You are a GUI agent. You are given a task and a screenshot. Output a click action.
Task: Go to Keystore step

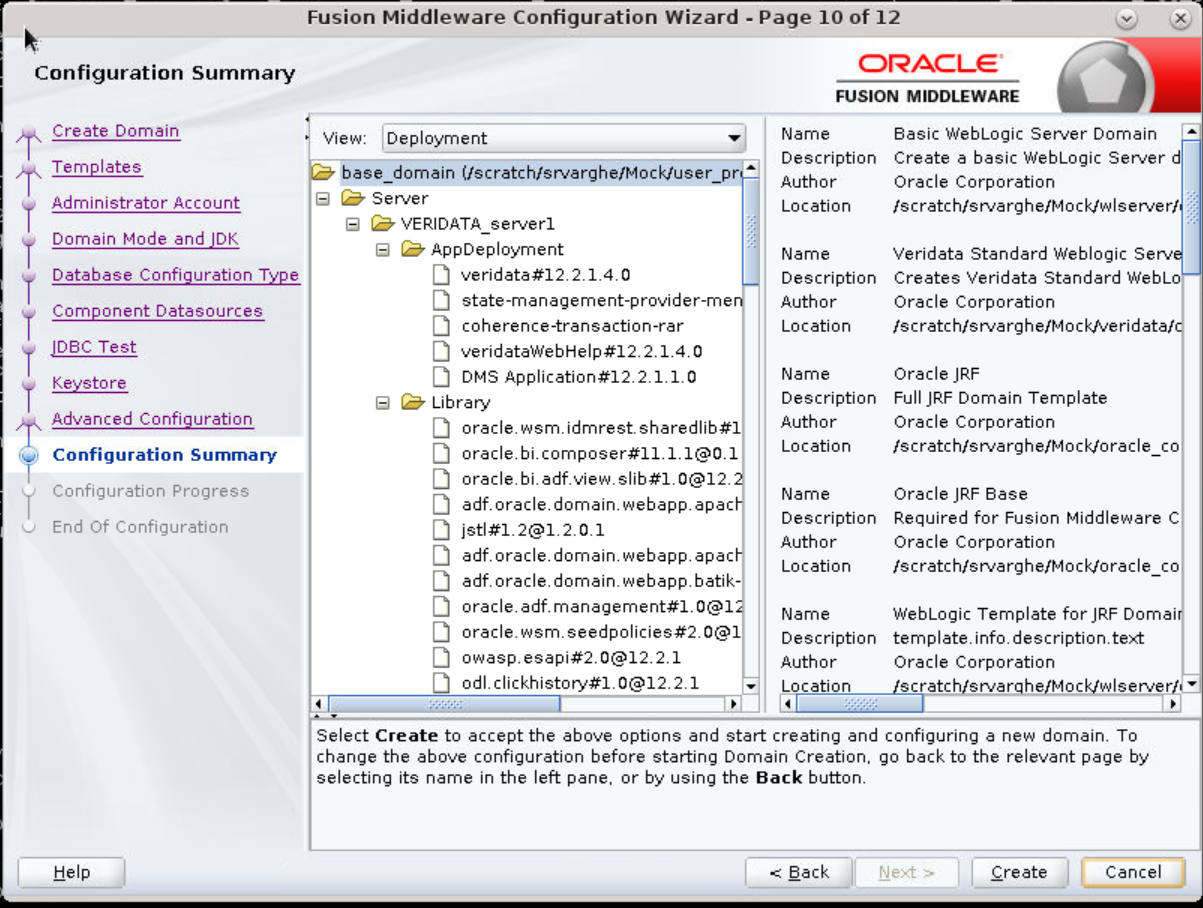click(89, 383)
